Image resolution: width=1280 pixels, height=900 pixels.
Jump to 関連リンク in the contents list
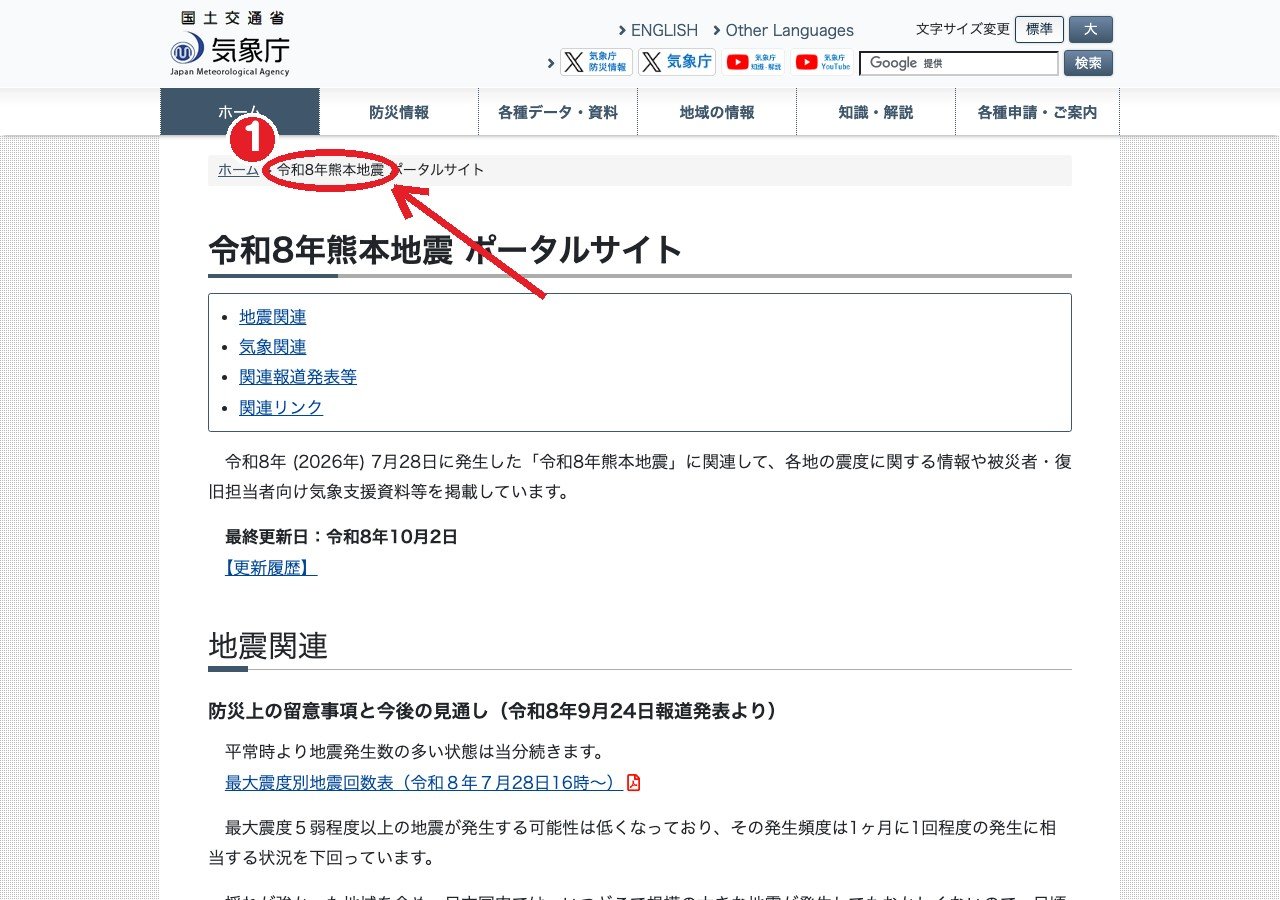click(x=281, y=408)
